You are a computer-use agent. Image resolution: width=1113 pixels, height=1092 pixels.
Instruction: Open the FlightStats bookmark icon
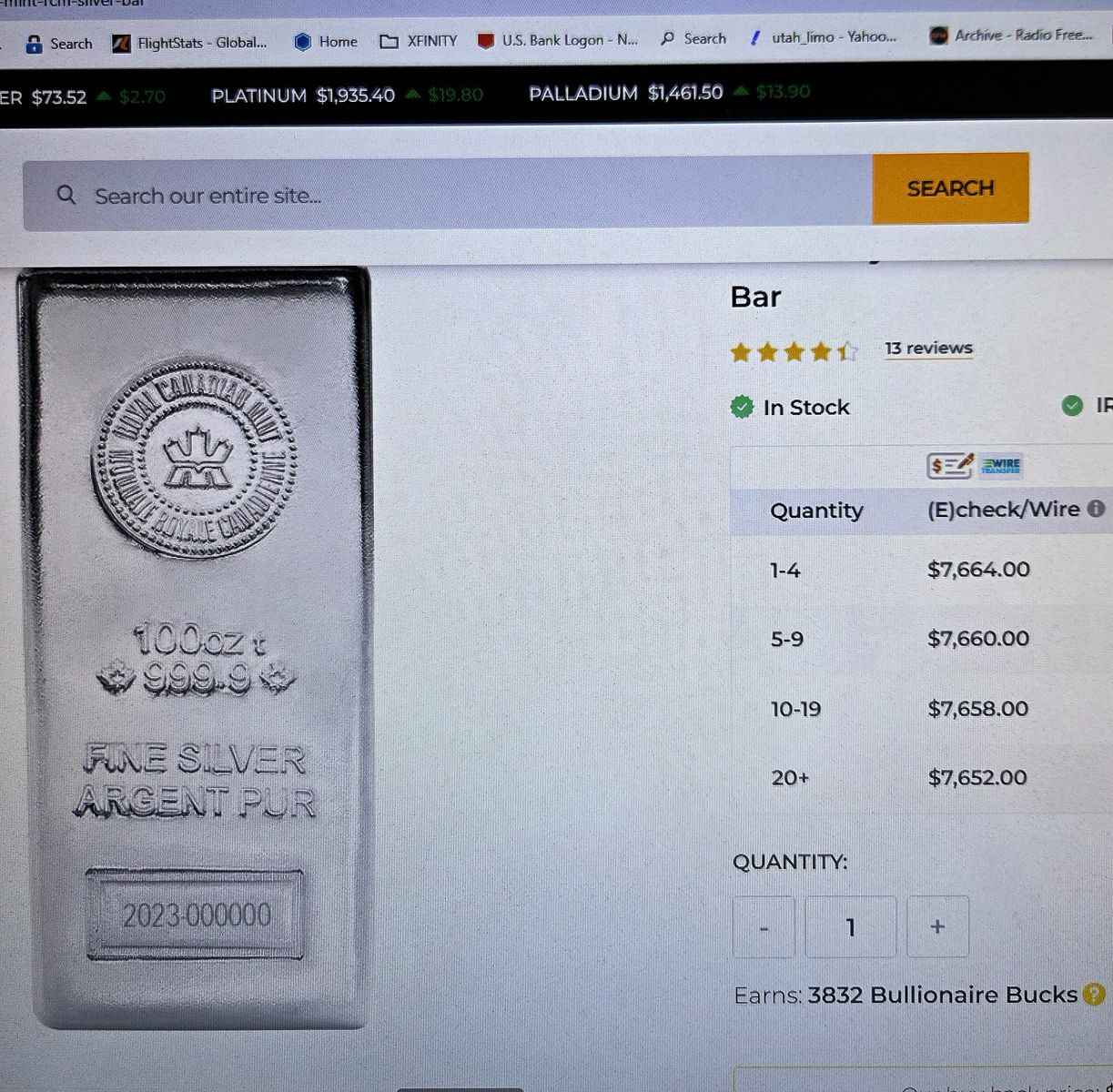tap(121, 43)
